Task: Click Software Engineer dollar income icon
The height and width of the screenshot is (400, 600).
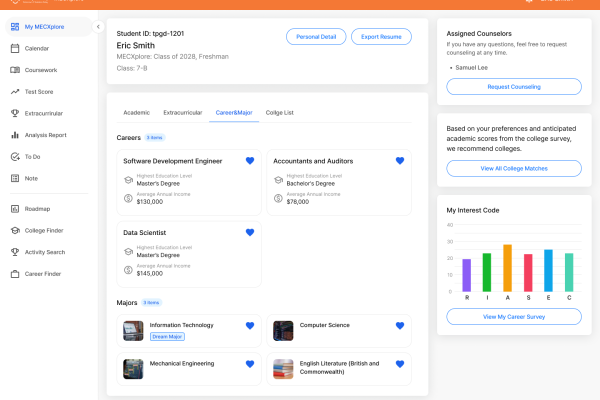Action: (128, 198)
